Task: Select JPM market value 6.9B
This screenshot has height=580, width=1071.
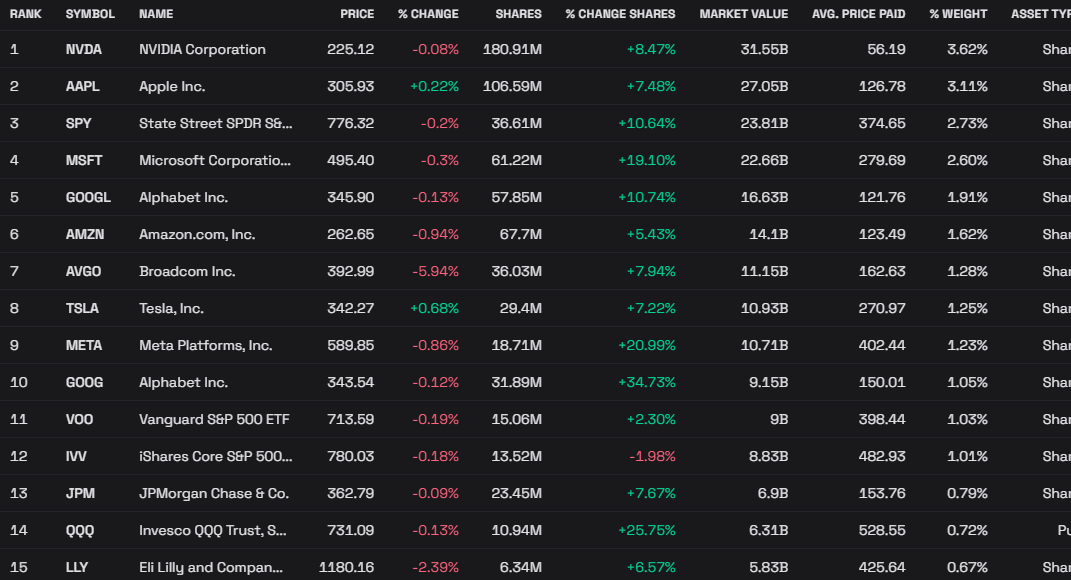Action: click(773, 493)
